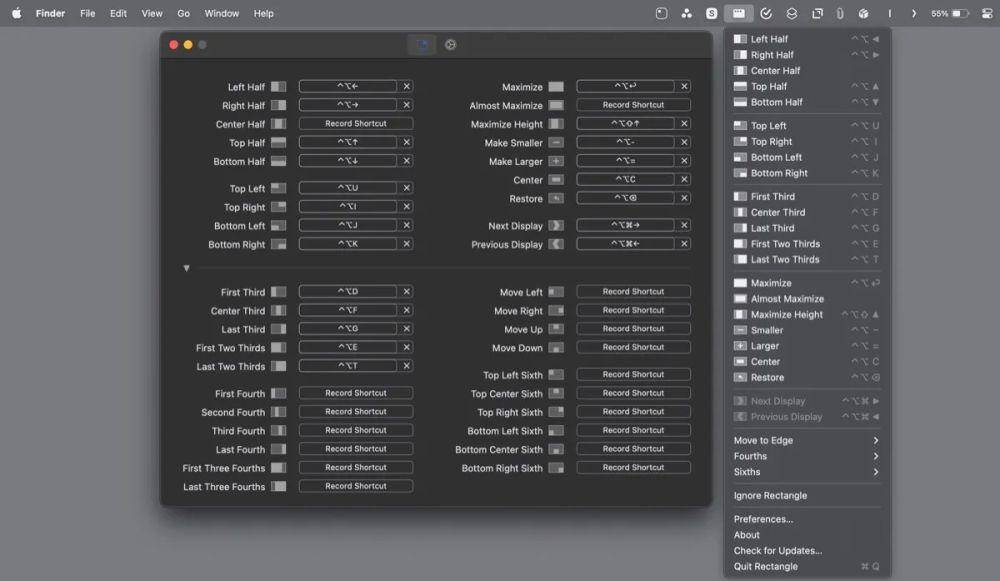Record shortcut for Top Center Sixth

[x=633, y=393]
